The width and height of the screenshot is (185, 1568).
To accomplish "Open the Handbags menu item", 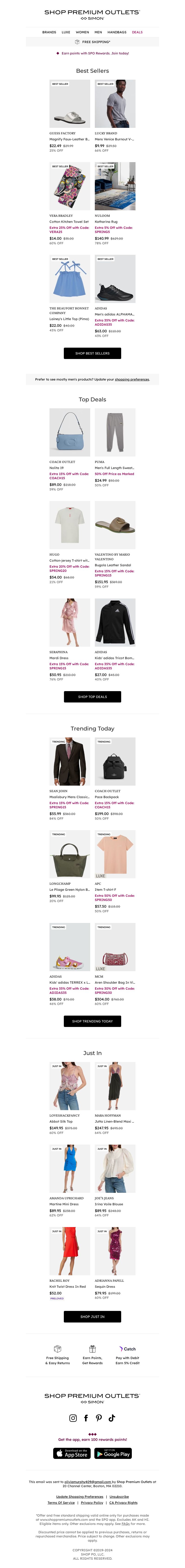I will click(117, 32).
